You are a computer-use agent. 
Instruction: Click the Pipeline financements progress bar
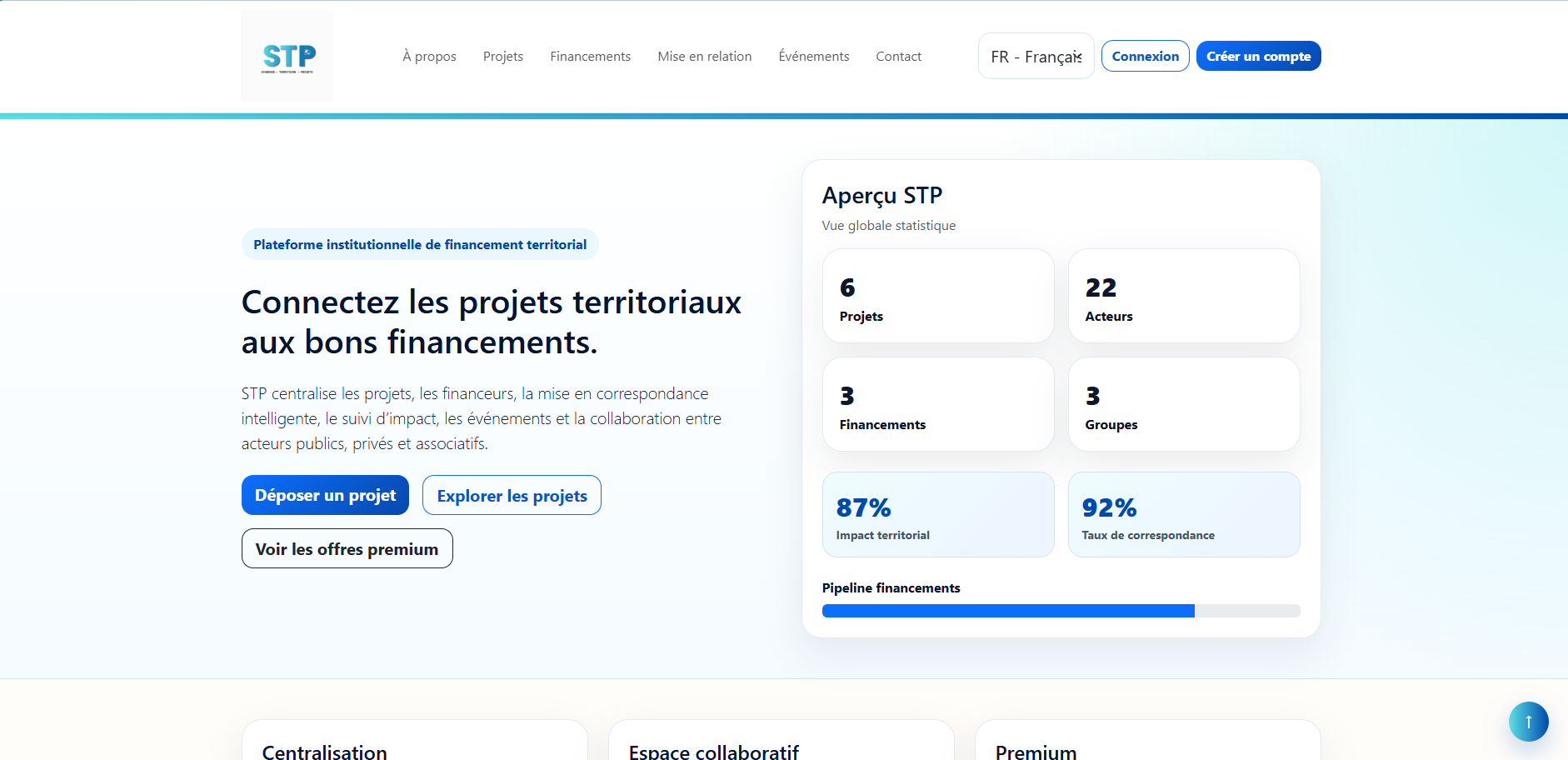(x=1061, y=611)
